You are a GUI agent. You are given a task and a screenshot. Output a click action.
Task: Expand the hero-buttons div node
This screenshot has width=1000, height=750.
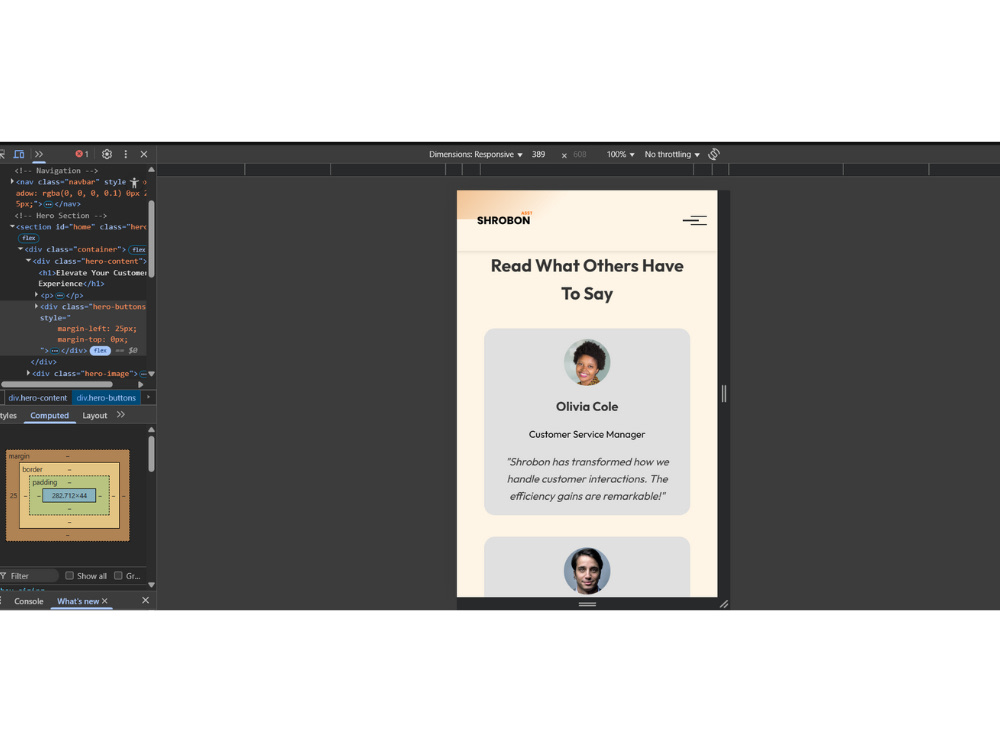click(x=36, y=306)
